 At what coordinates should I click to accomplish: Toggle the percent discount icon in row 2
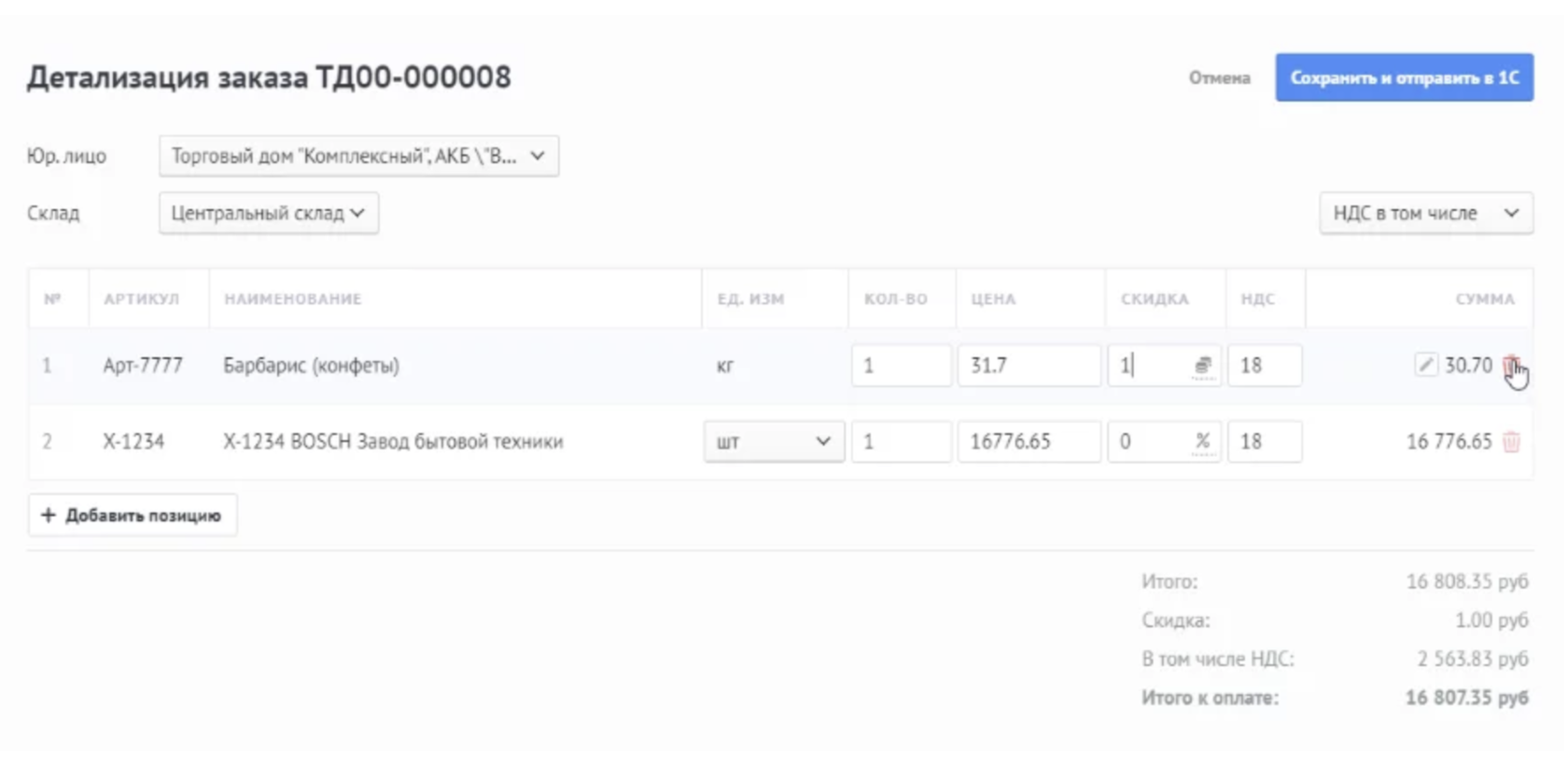coord(1203,441)
